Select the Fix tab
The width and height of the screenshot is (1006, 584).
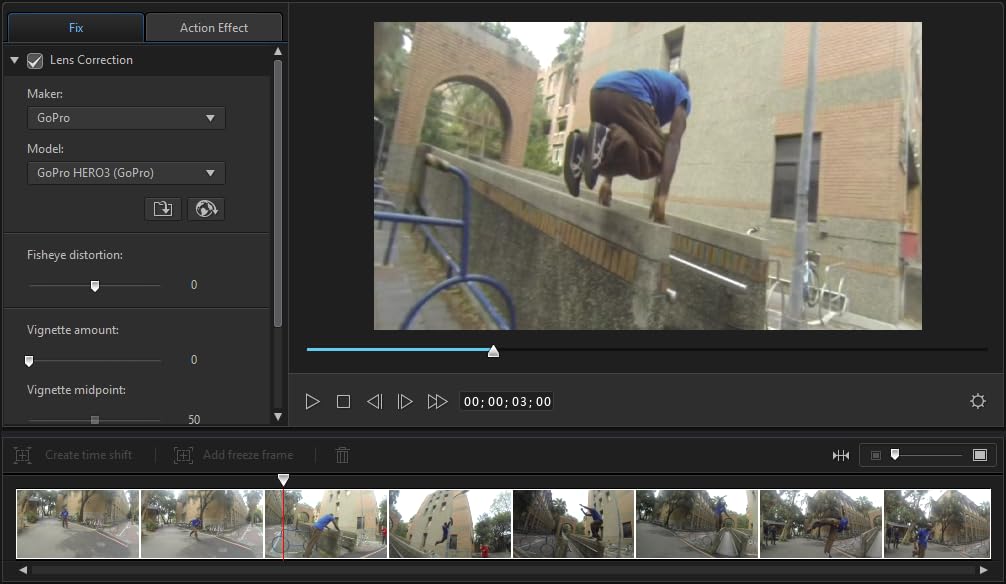pyautogui.click(x=76, y=28)
